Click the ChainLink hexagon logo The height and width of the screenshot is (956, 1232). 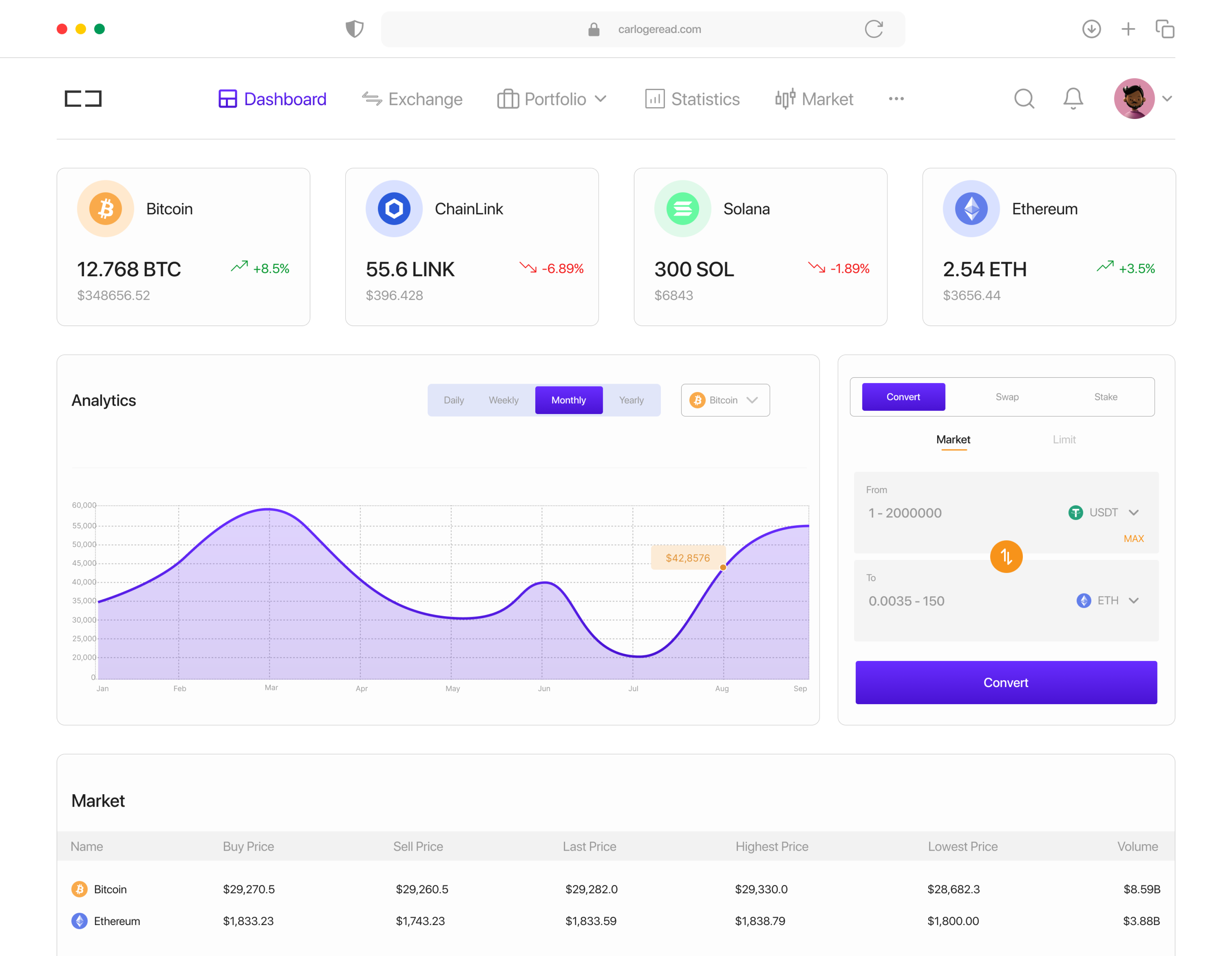(394, 208)
